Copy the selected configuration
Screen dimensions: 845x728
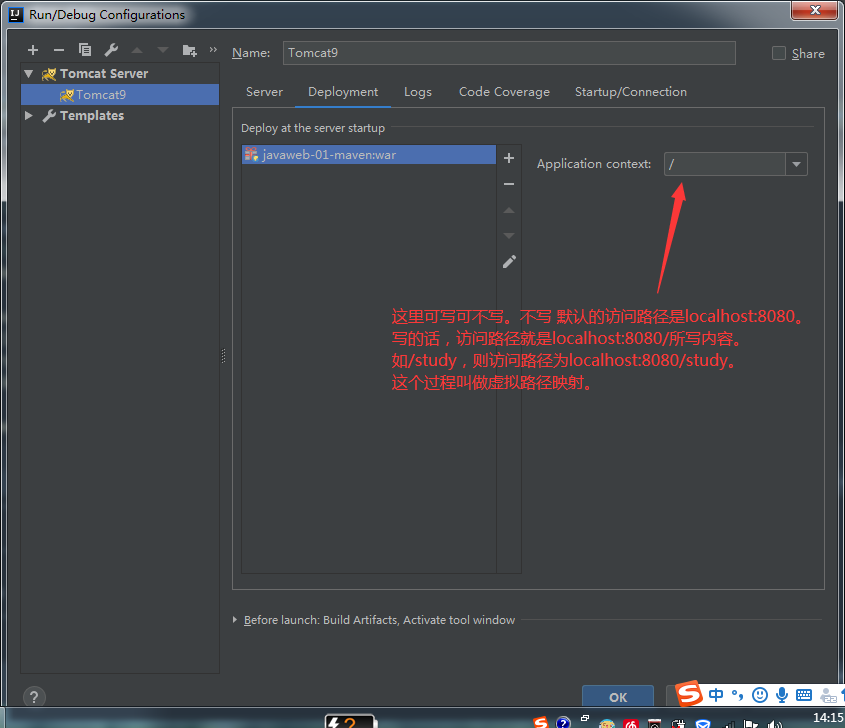click(x=85, y=50)
